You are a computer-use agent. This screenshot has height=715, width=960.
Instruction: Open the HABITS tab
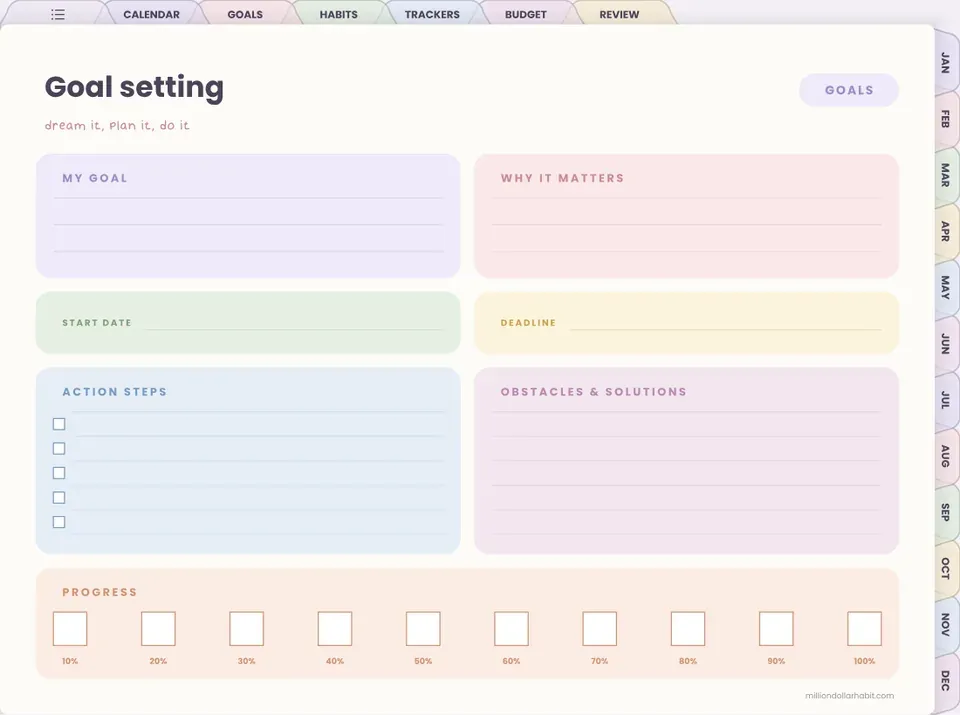click(x=339, y=14)
